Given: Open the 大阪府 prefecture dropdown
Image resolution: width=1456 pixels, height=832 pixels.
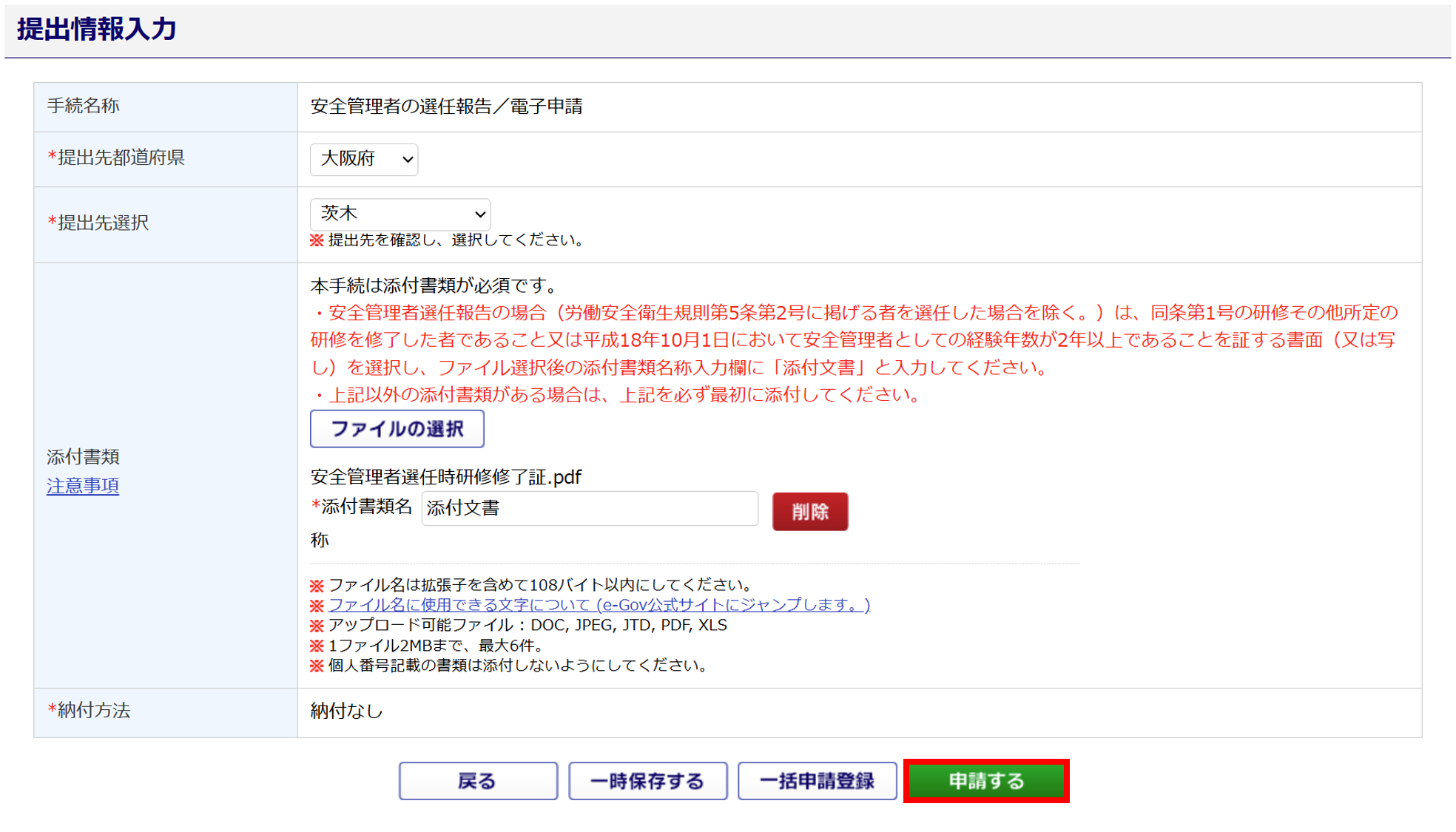Looking at the screenshot, I should [x=363, y=159].
